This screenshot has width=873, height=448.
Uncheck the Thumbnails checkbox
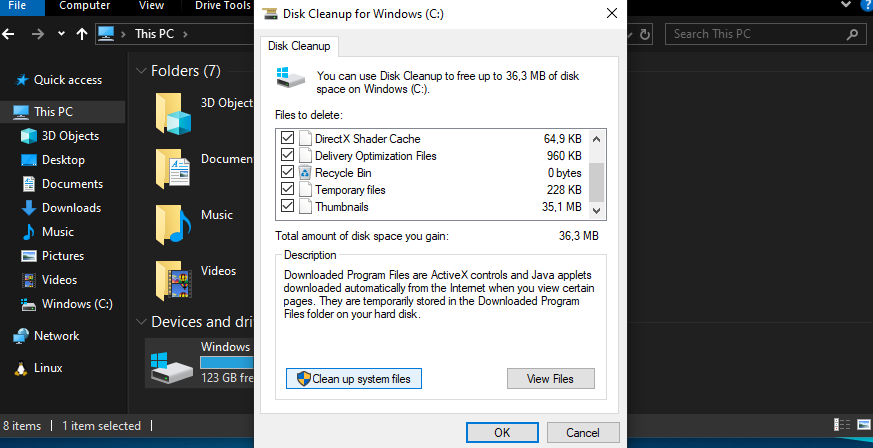[287, 206]
